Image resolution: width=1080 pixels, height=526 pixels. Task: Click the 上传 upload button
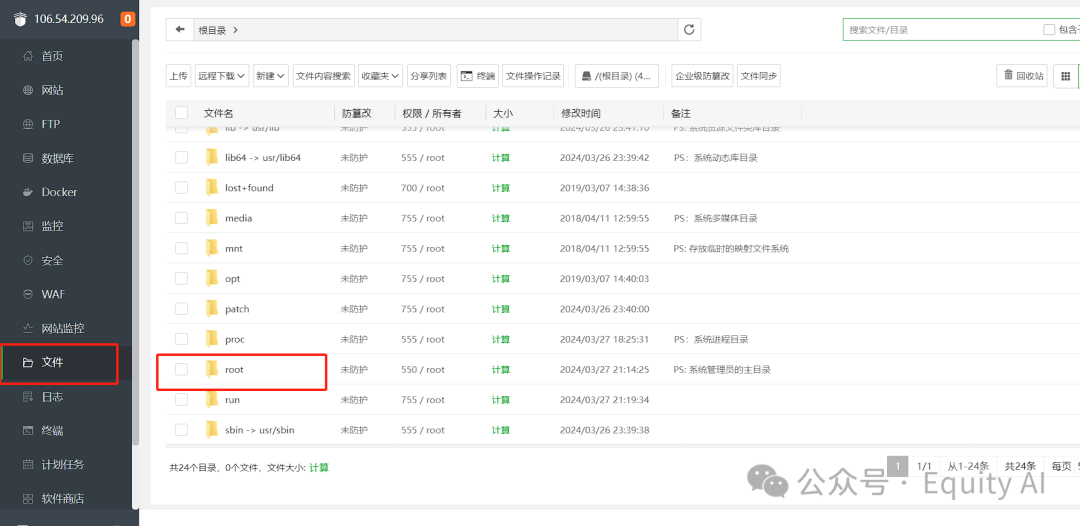tap(178, 76)
